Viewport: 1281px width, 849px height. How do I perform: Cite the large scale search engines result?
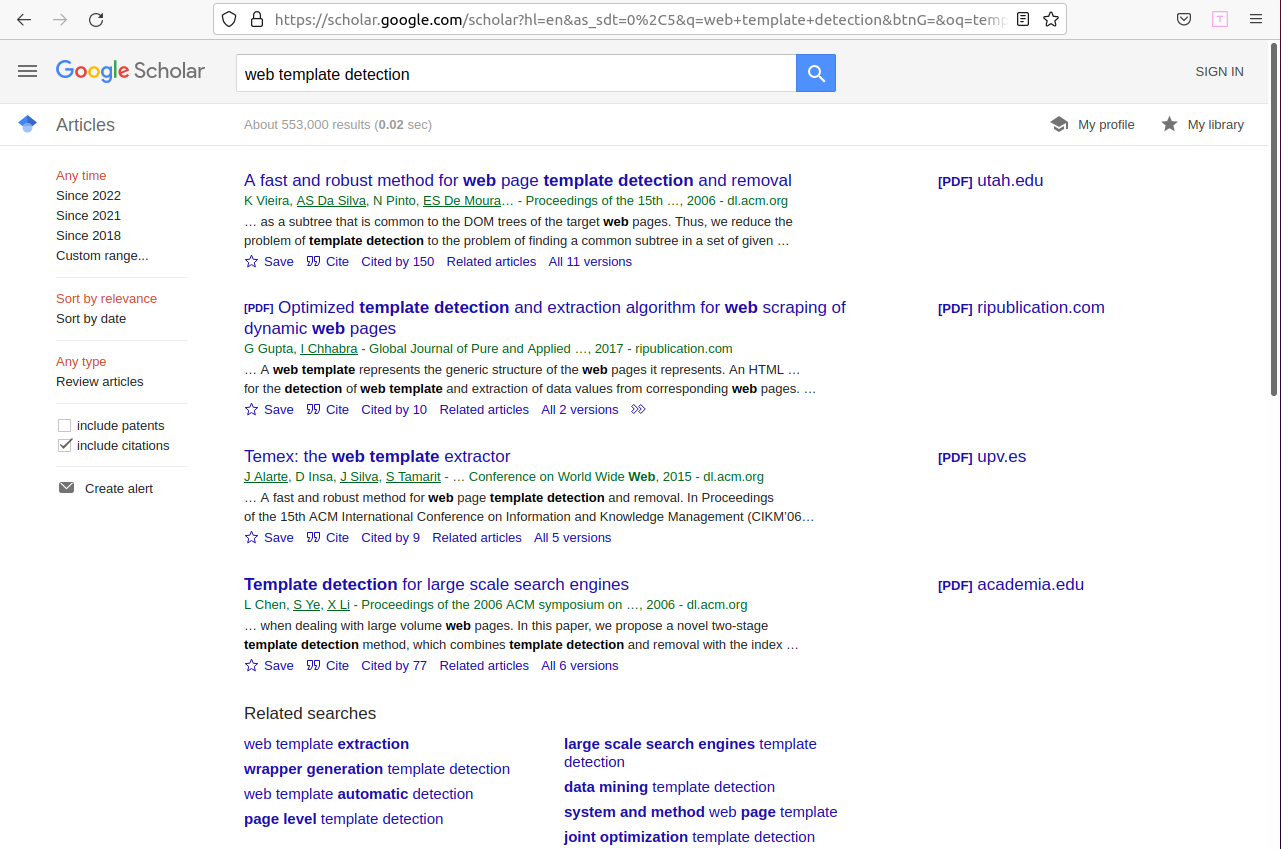pos(328,666)
